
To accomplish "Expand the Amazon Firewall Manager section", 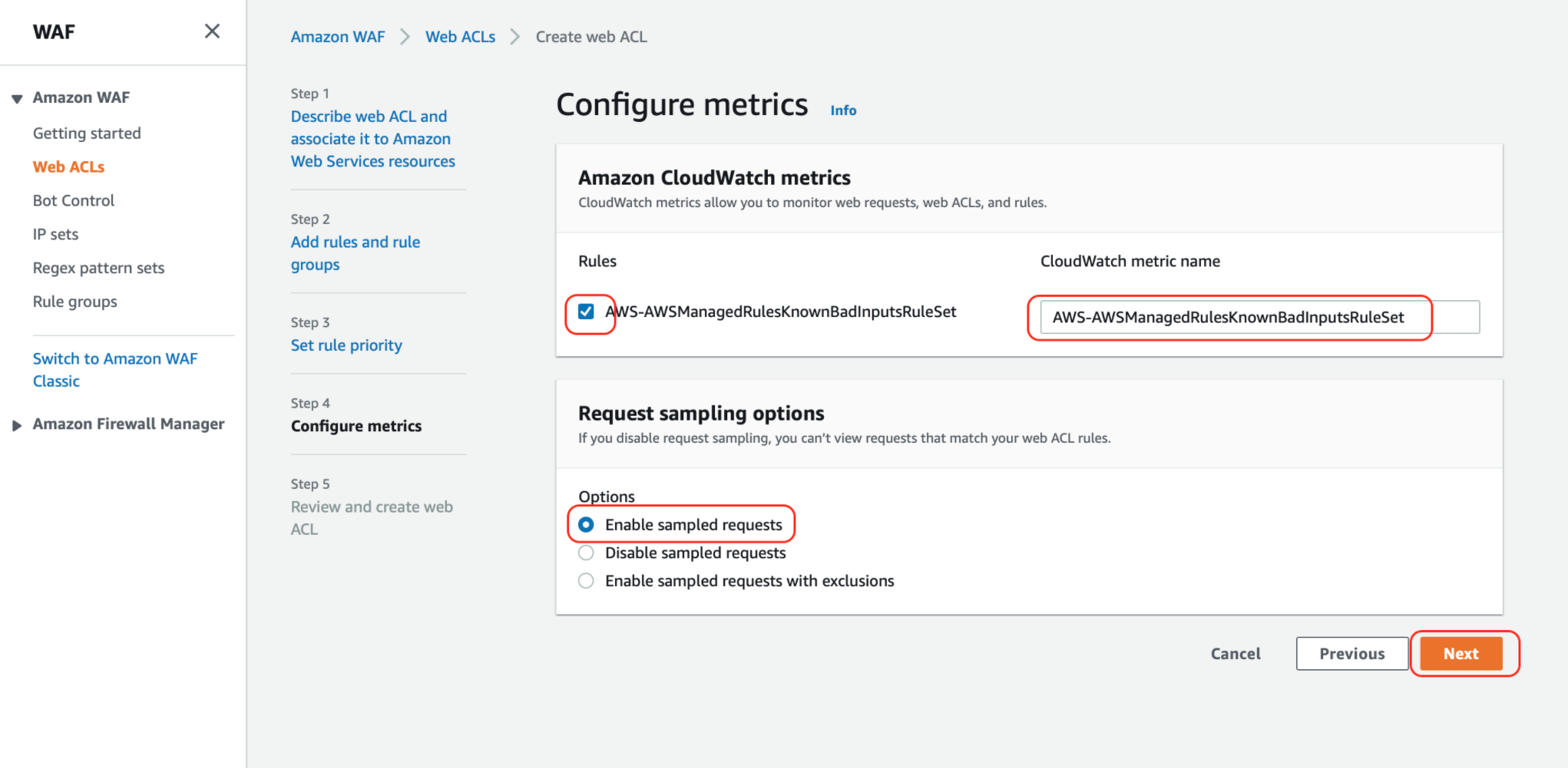I will [17, 425].
